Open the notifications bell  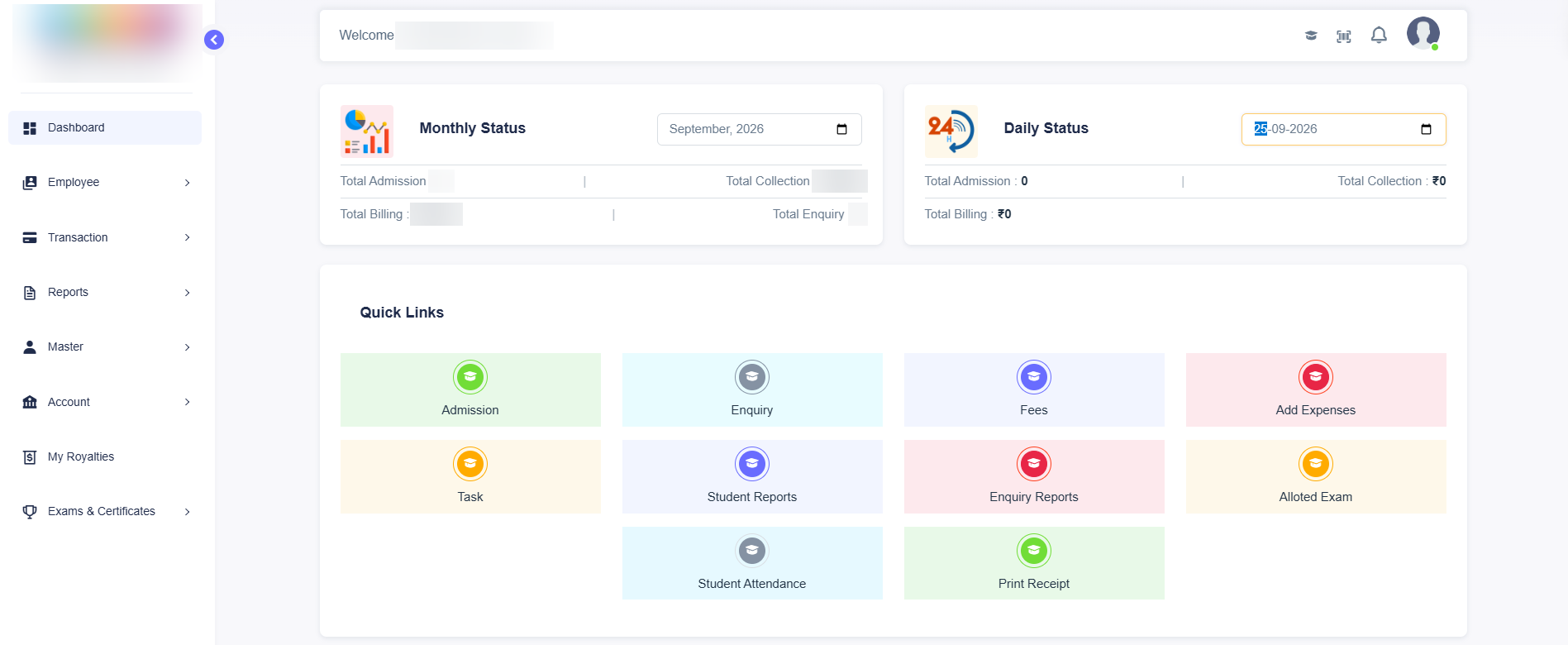pos(1379,35)
